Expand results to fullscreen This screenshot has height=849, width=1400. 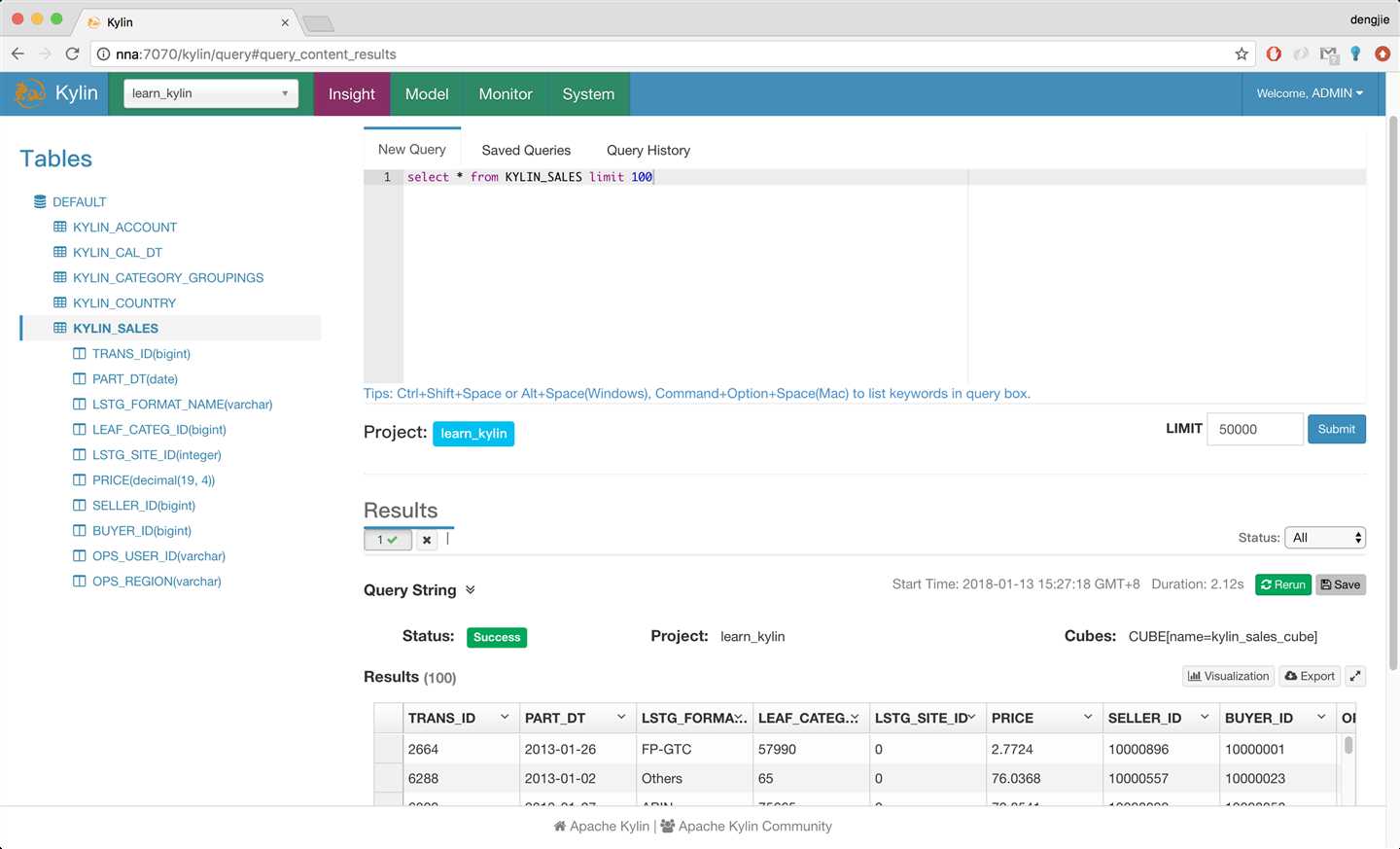pos(1355,676)
